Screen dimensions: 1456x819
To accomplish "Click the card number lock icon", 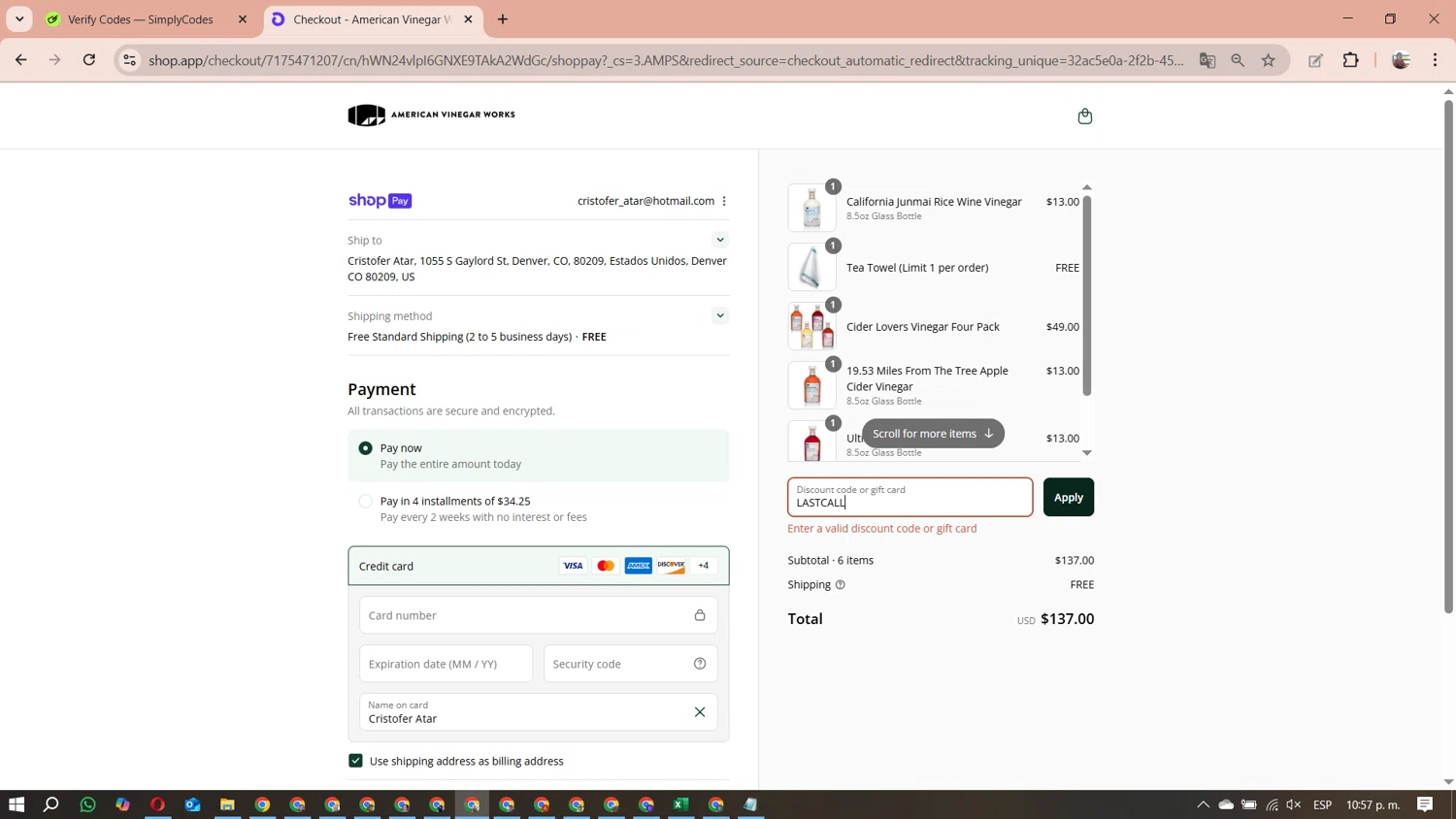I will coord(700,615).
